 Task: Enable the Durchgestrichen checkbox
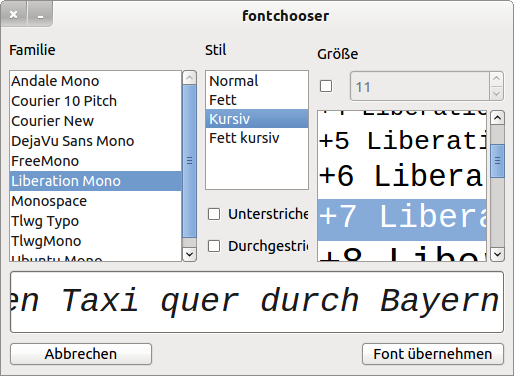point(214,246)
